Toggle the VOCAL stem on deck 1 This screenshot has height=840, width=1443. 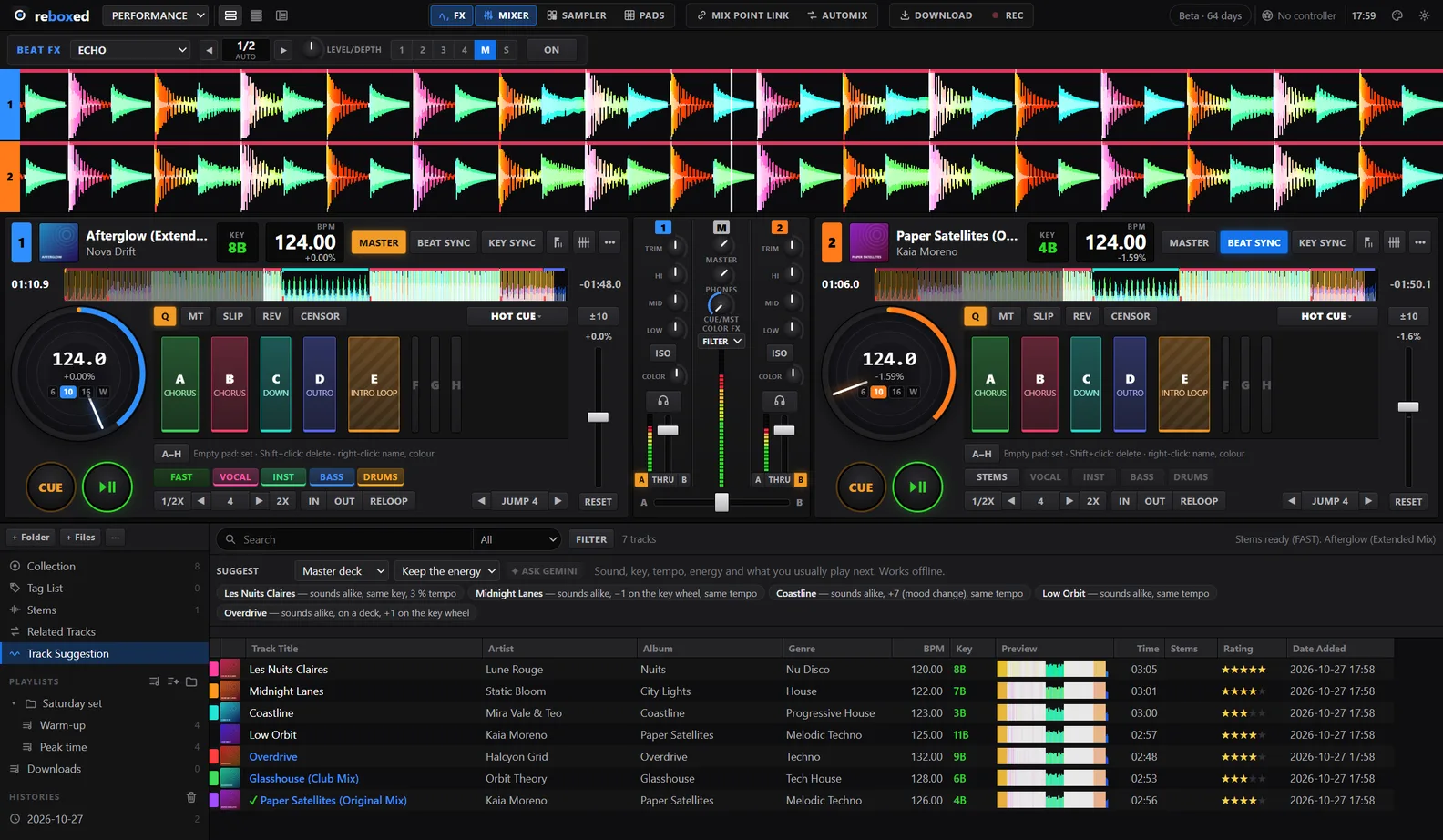pos(235,476)
